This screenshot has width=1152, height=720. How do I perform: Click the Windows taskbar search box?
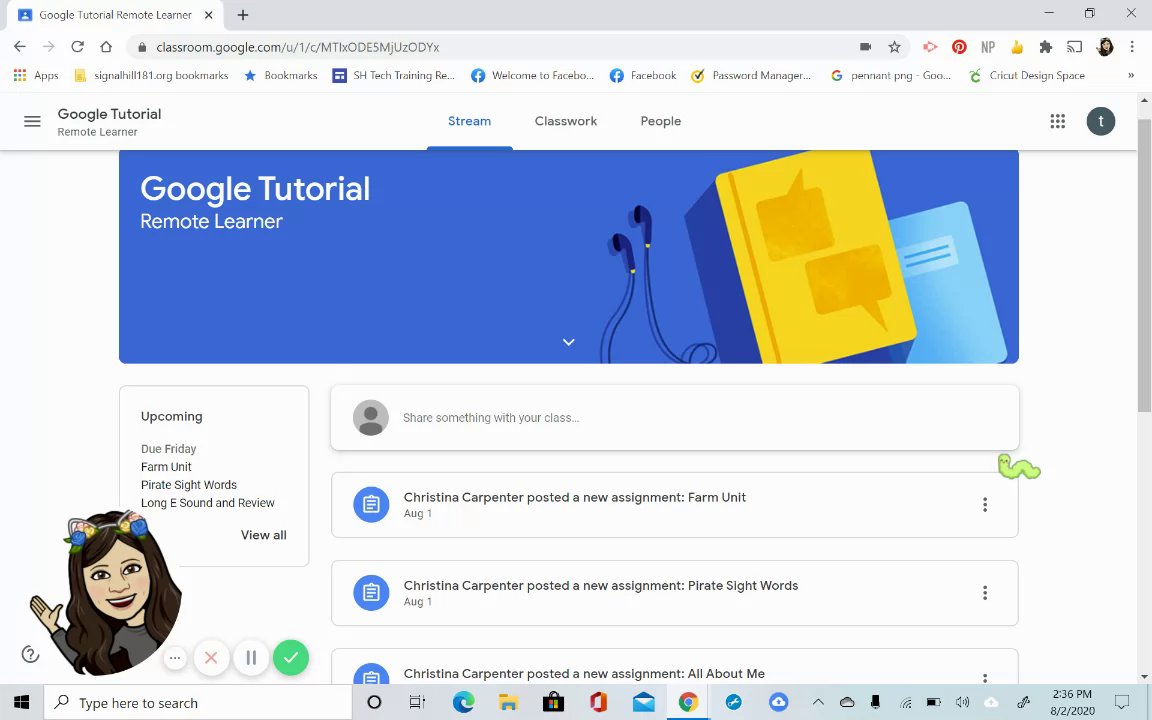(x=198, y=702)
